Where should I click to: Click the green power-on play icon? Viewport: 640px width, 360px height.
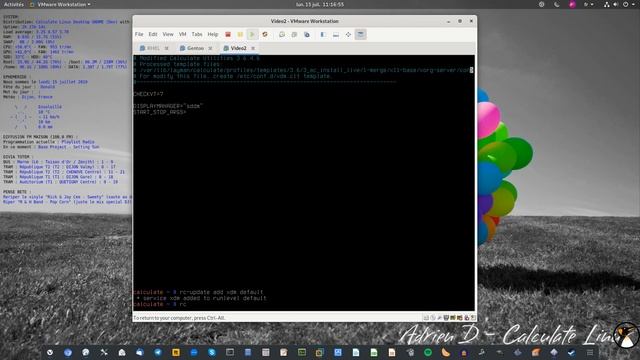(252, 35)
